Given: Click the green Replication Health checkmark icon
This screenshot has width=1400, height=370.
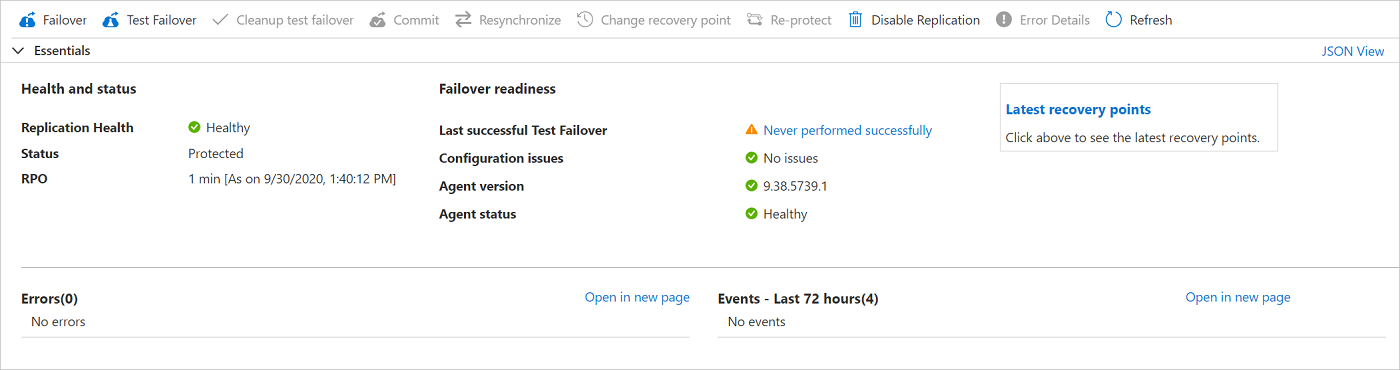Looking at the screenshot, I should (x=194, y=127).
